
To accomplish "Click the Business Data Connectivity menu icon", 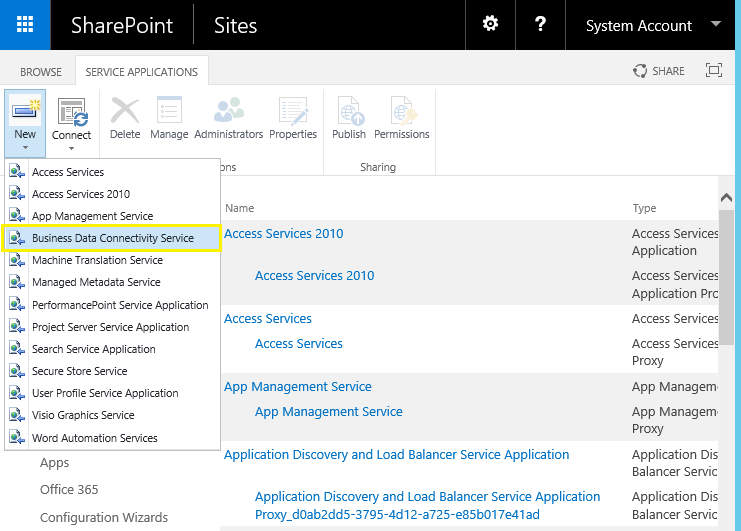I will click(x=17, y=237).
